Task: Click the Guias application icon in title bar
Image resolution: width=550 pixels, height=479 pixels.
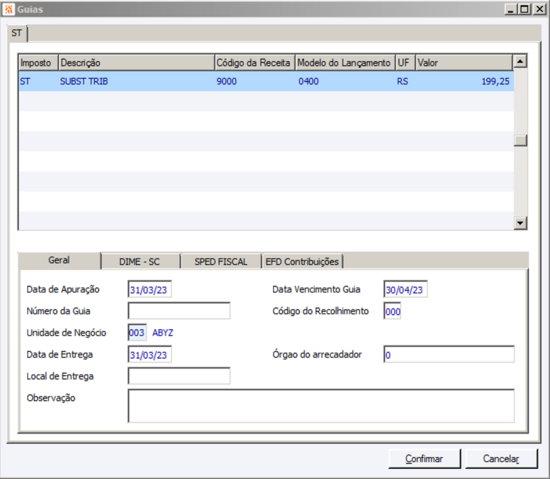Action: pos(8,9)
